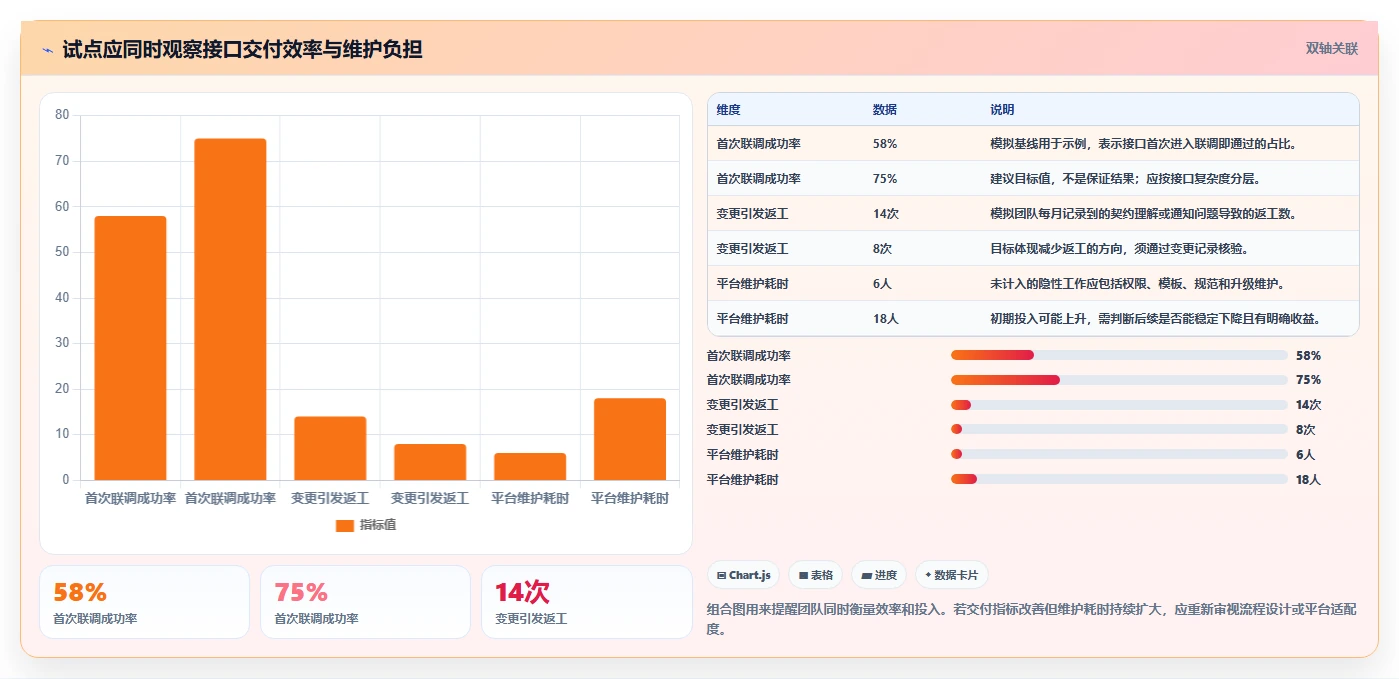
Task: Click the description starting 模拟团队每月记录
Action: point(1144,214)
